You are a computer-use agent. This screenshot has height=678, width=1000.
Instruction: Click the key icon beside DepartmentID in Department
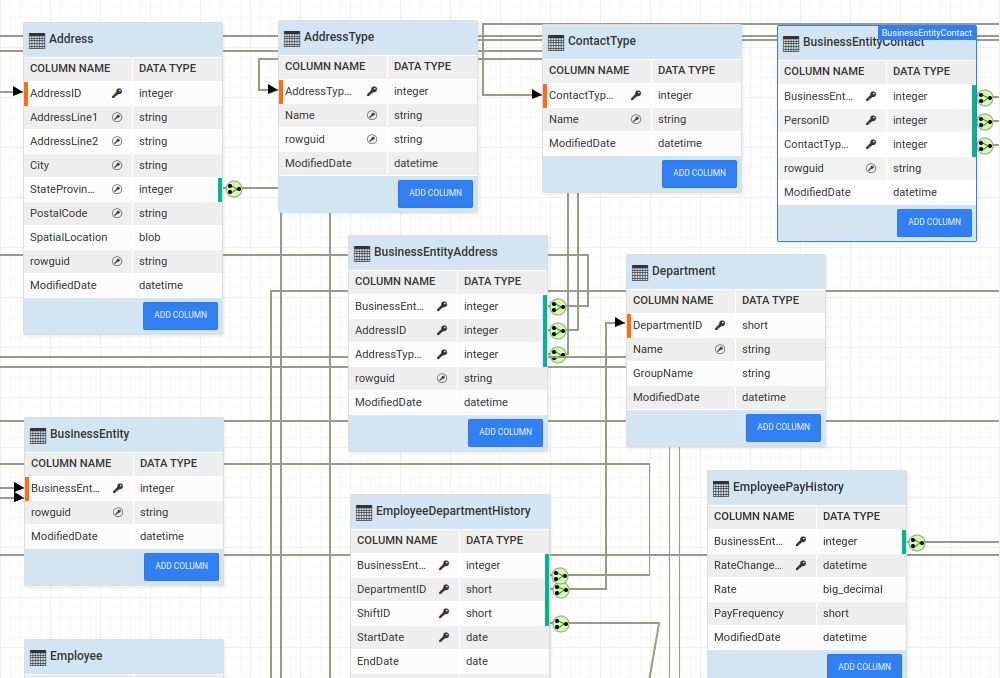(x=720, y=325)
